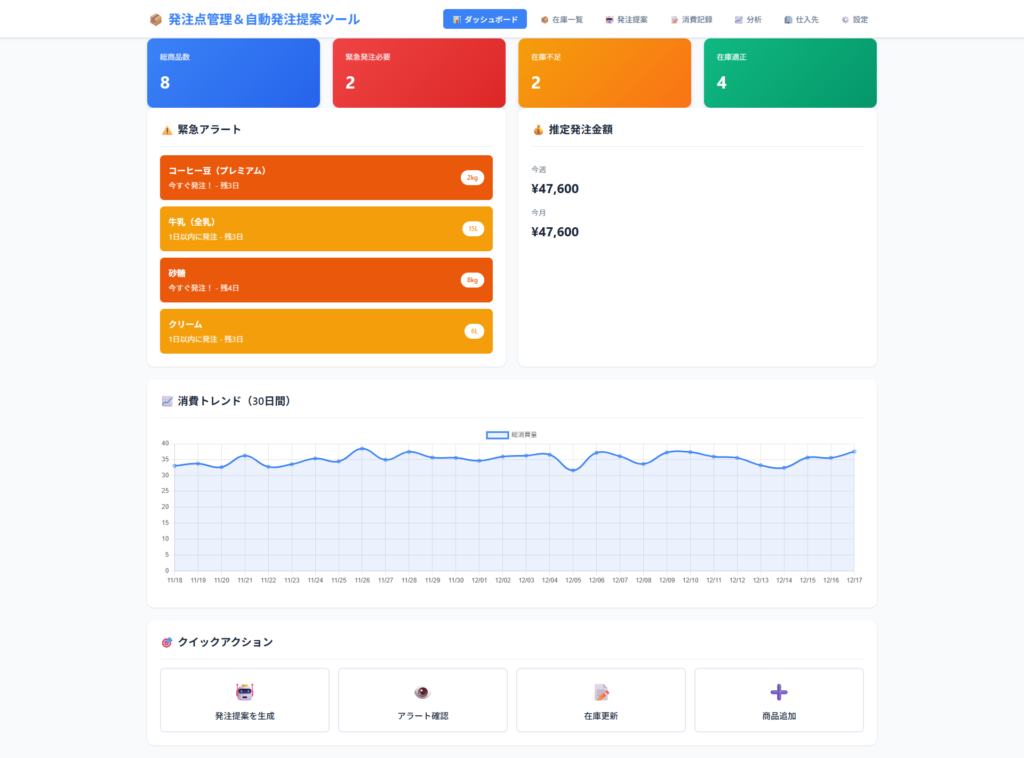Click the target icon beside クイックアクション
Screen dimensions: 1024x758
tap(167, 642)
